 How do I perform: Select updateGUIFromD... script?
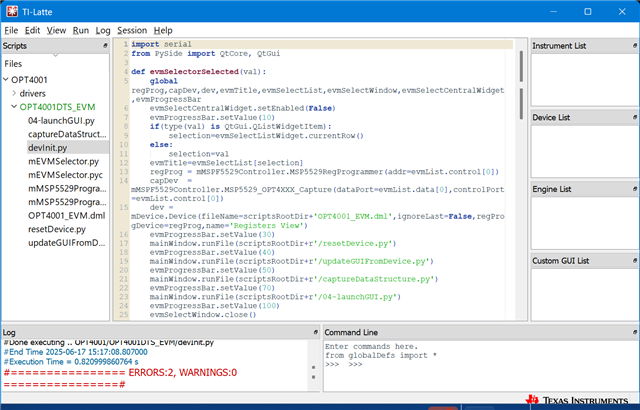[67, 242]
